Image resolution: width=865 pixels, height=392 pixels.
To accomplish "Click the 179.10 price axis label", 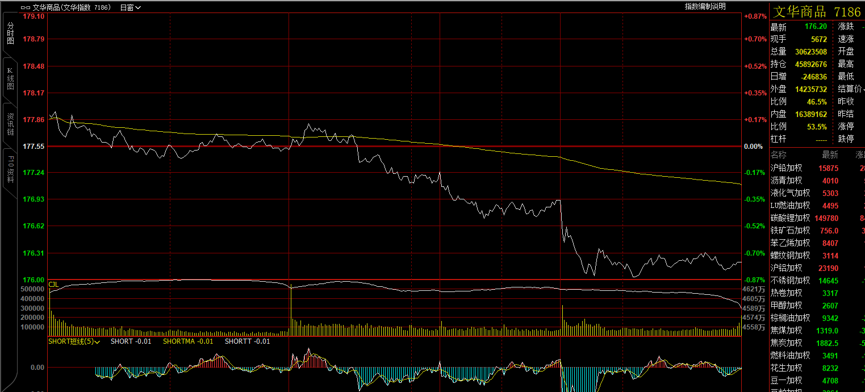I will coord(33,16).
